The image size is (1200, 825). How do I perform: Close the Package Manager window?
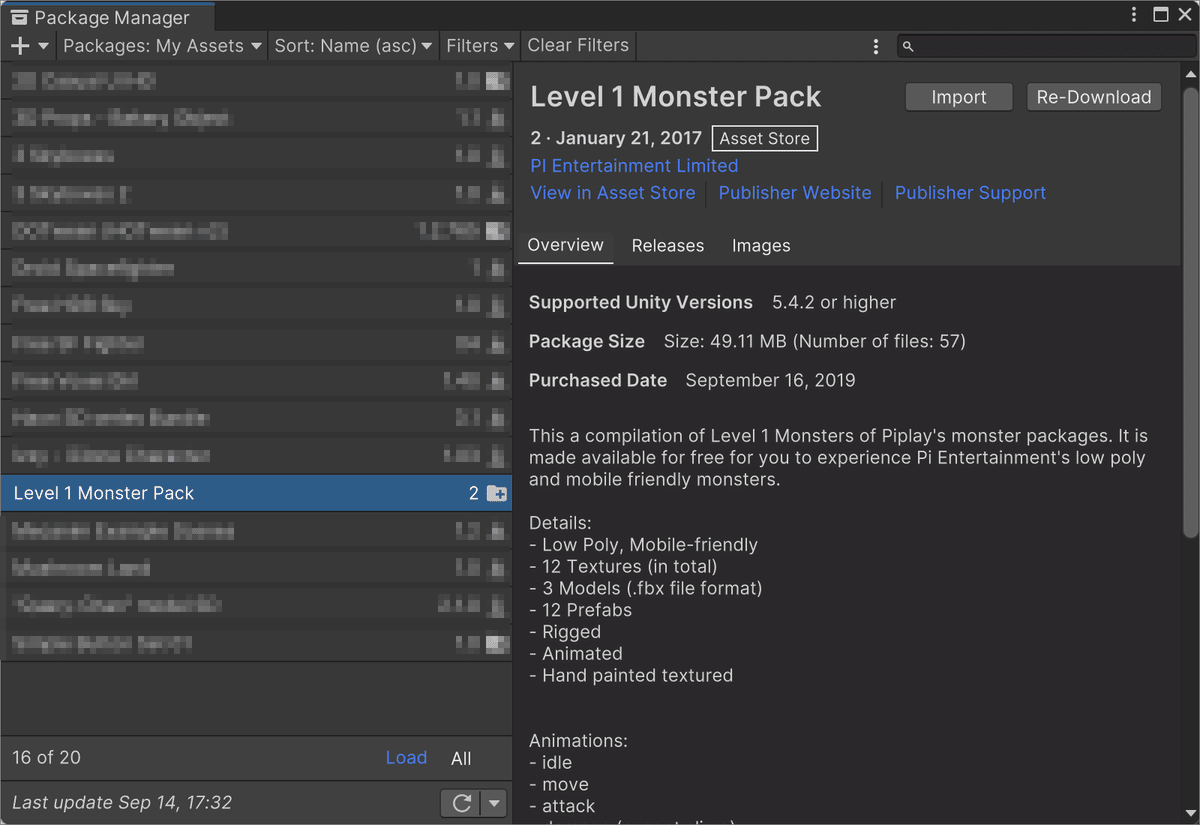[1185, 14]
